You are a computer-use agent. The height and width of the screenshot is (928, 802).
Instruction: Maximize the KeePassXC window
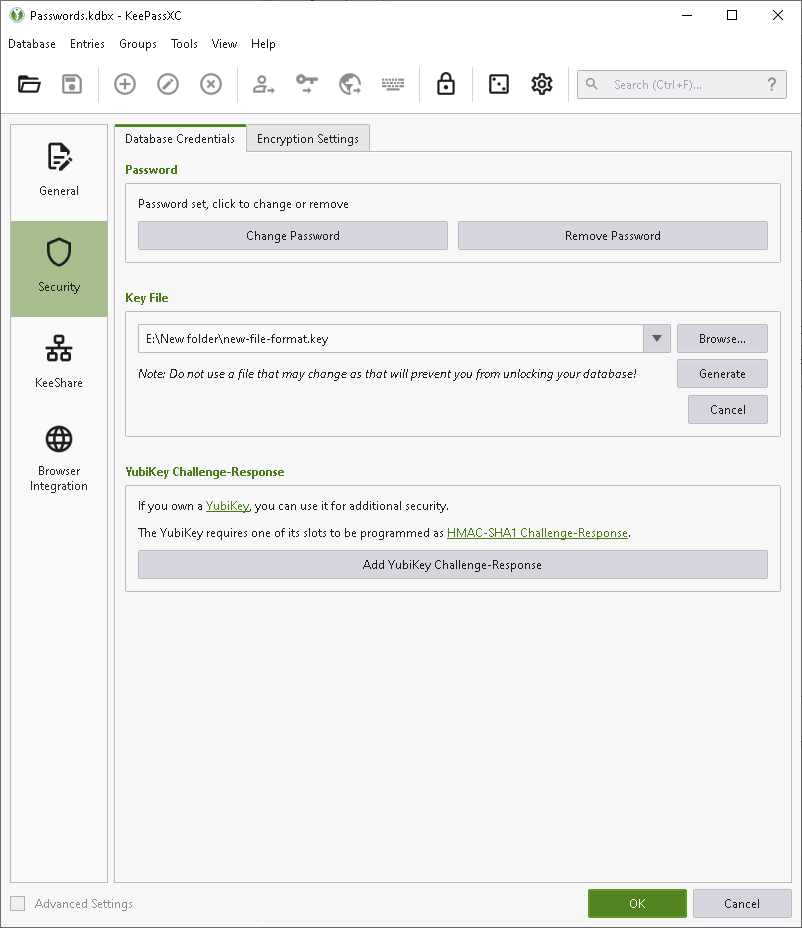pyautogui.click(x=732, y=15)
